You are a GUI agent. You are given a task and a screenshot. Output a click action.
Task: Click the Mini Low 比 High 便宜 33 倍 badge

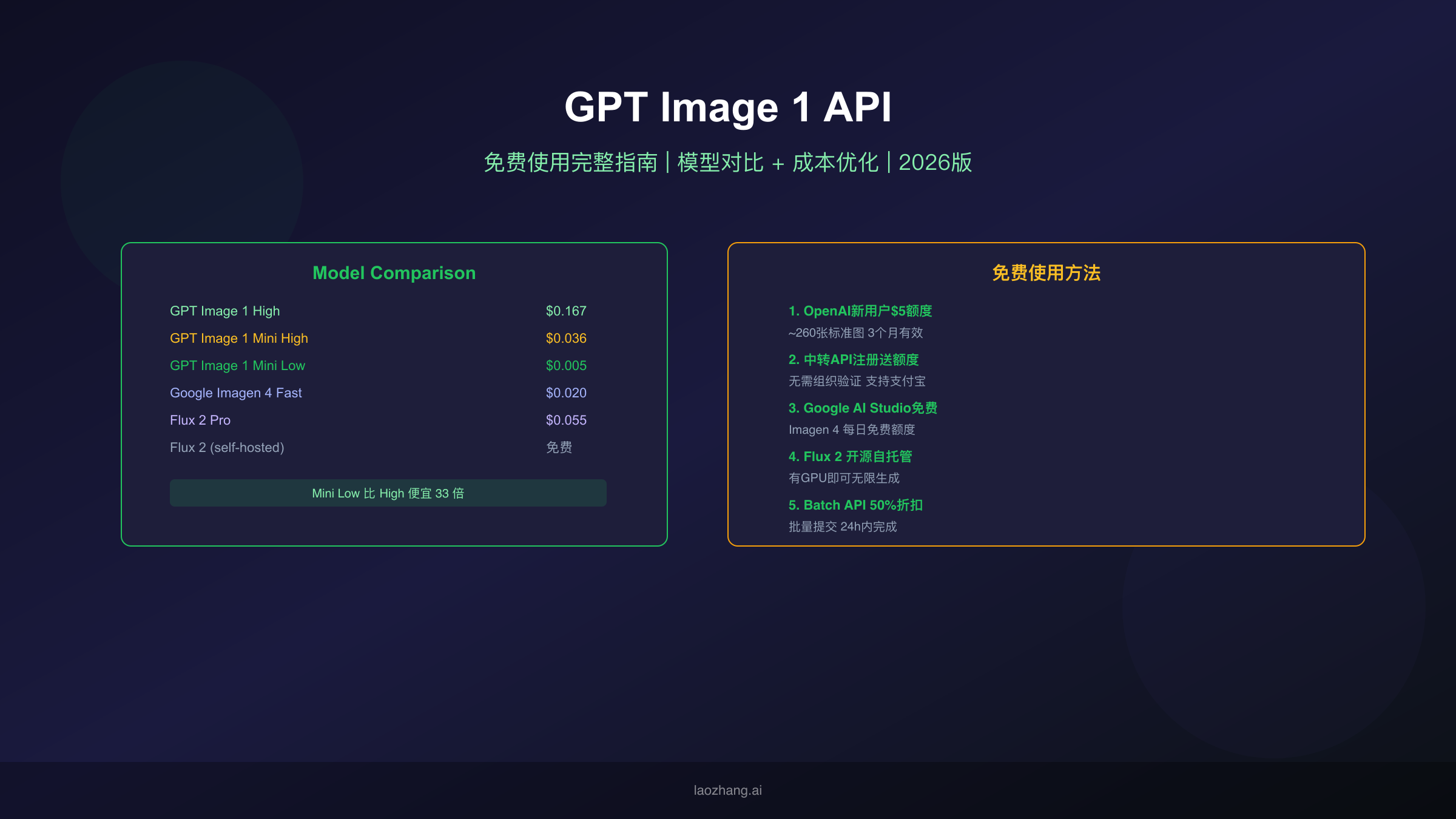pyautogui.click(x=388, y=493)
